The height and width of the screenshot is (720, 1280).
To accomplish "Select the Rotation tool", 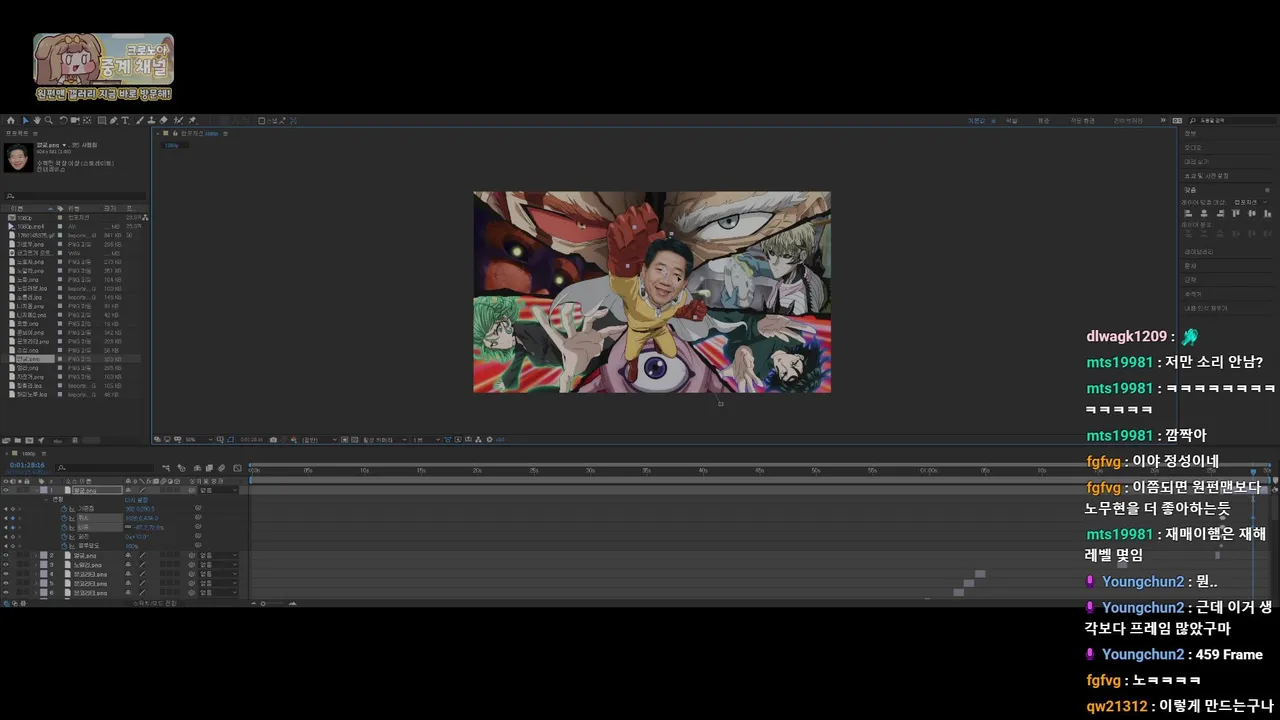I will pyautogui.click(x=63, y=120).
